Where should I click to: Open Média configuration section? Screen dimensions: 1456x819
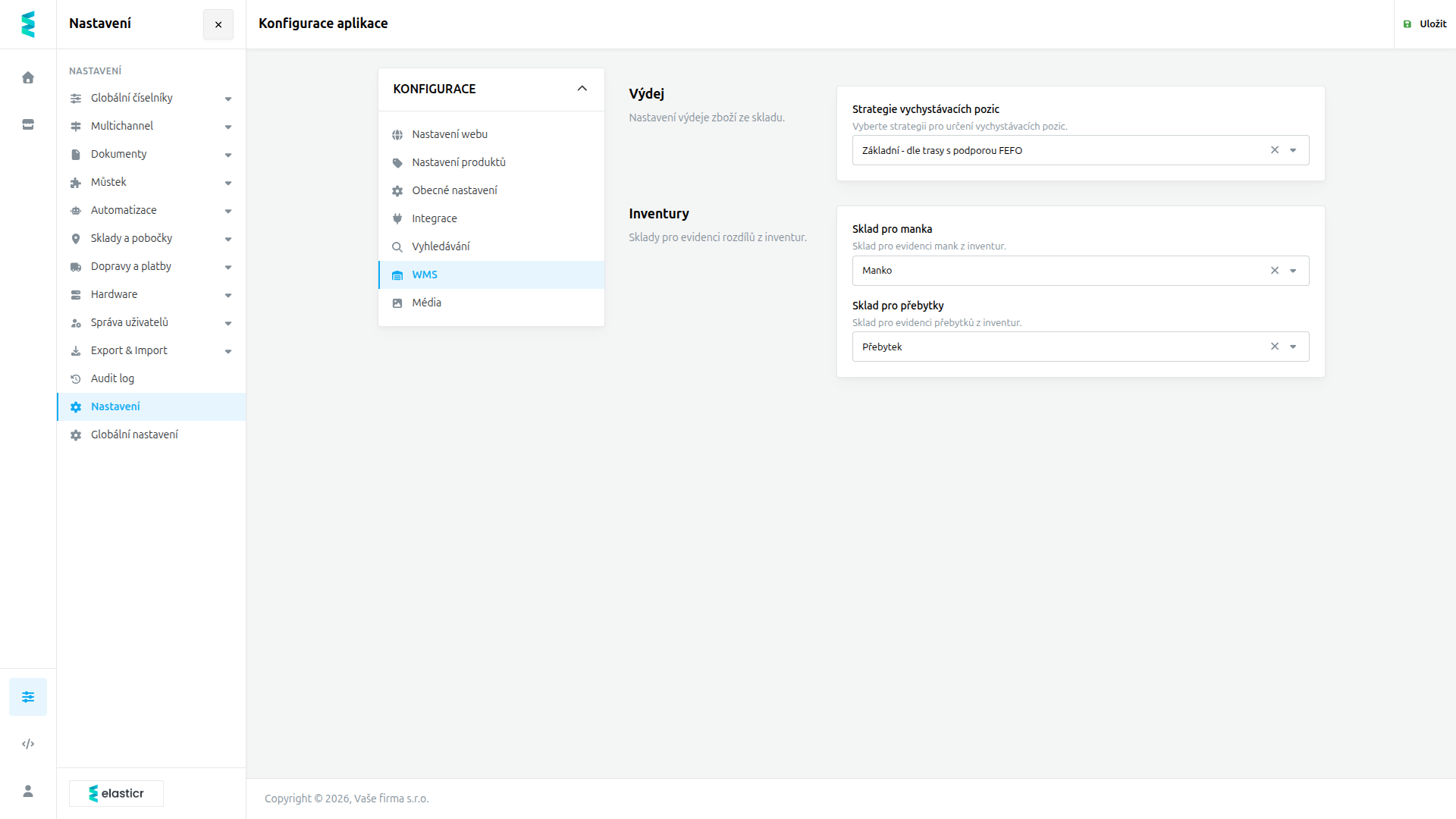(x=491, y=303)
